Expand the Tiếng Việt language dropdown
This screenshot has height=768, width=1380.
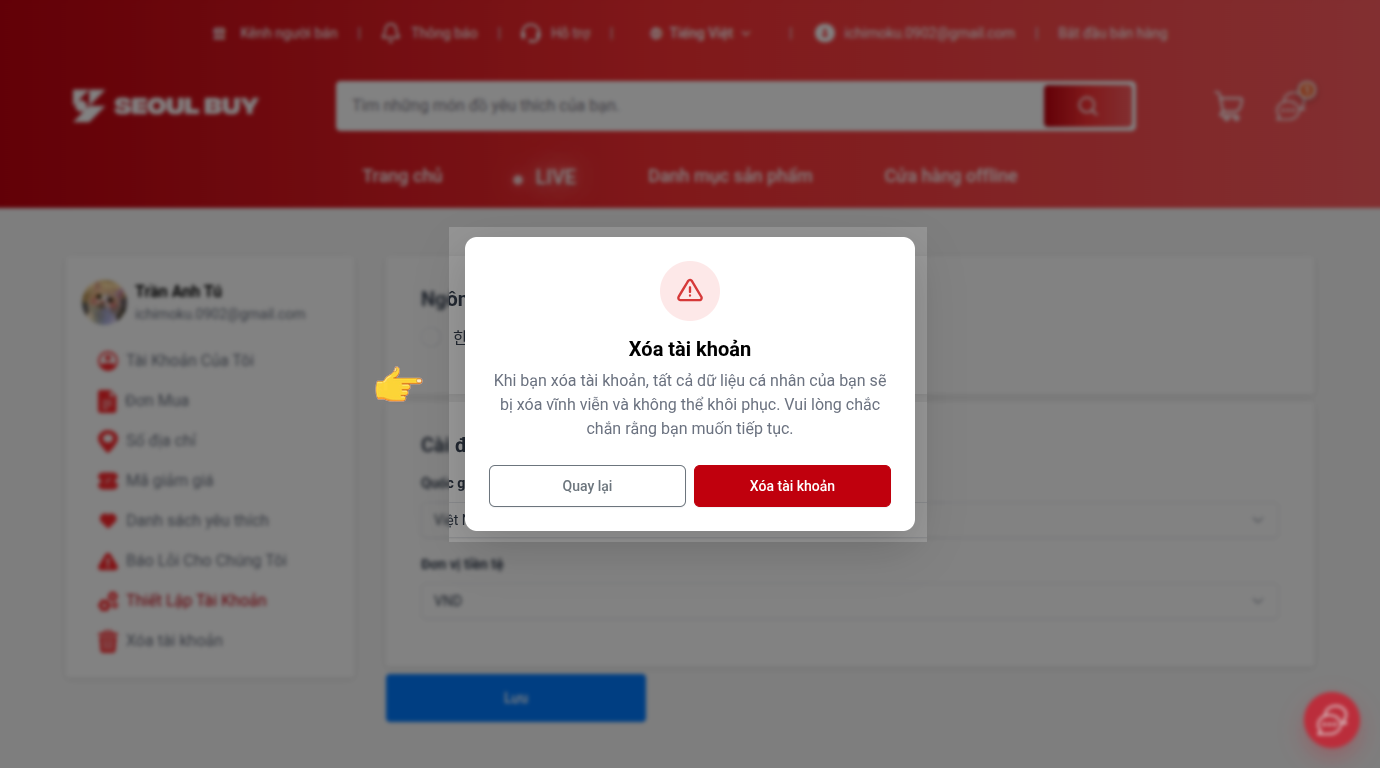tap(700, 33)
